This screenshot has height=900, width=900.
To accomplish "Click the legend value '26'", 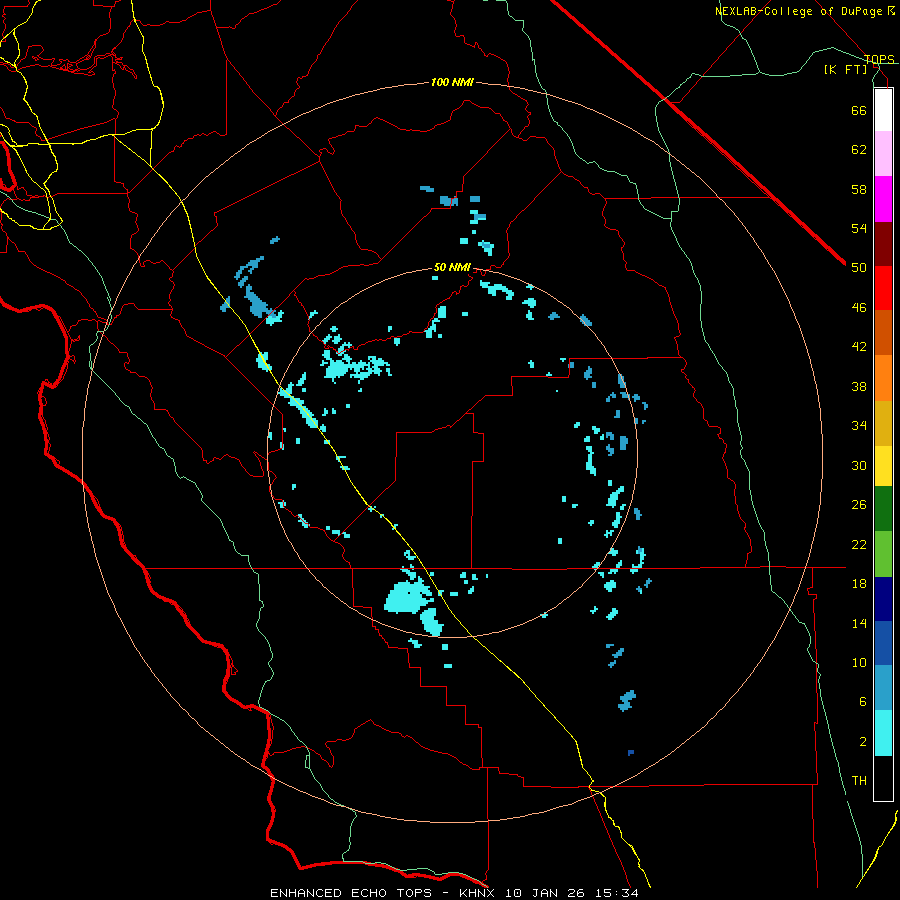I will 859,505.
